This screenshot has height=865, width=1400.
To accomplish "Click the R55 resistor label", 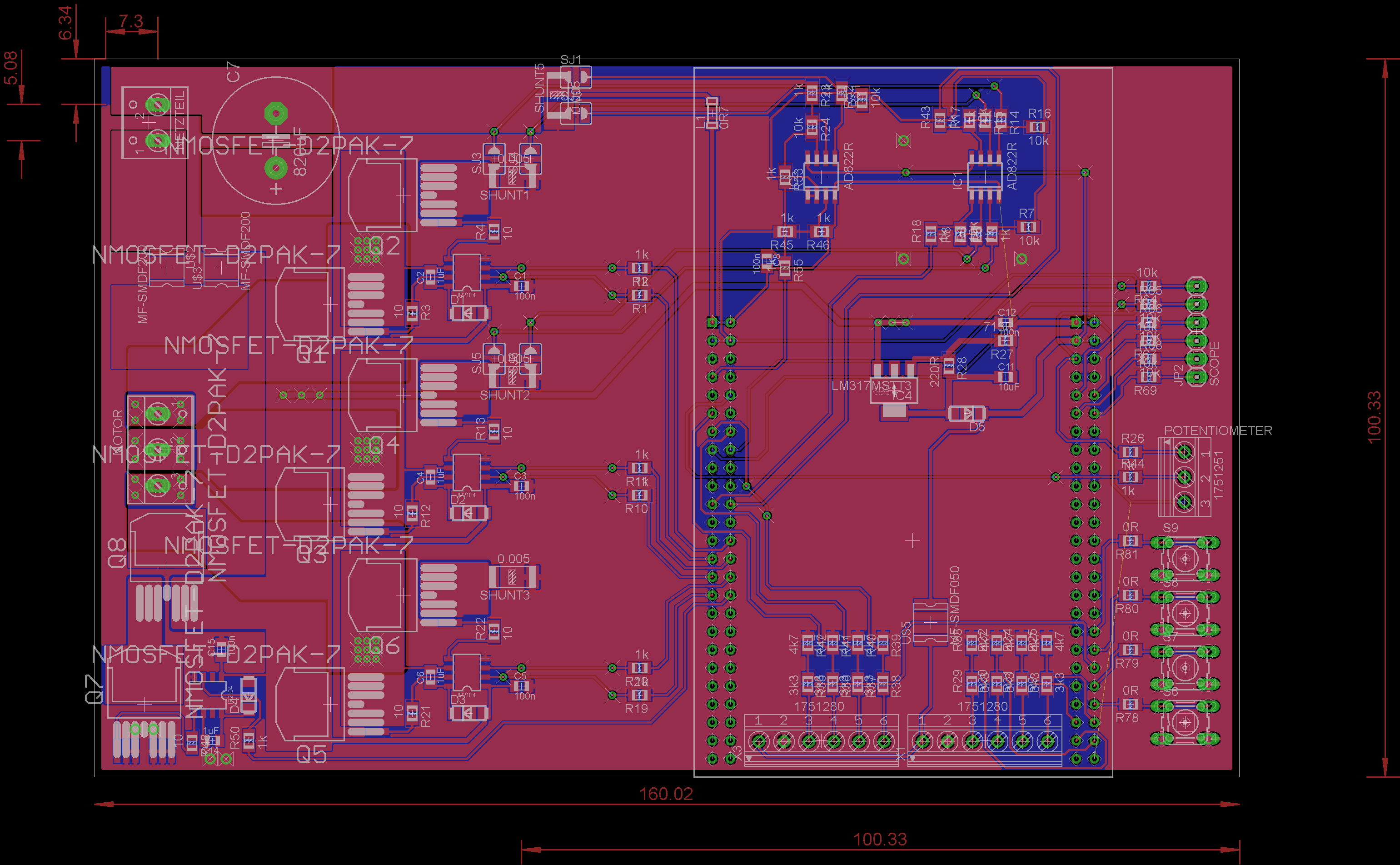I will coord(798,270).
